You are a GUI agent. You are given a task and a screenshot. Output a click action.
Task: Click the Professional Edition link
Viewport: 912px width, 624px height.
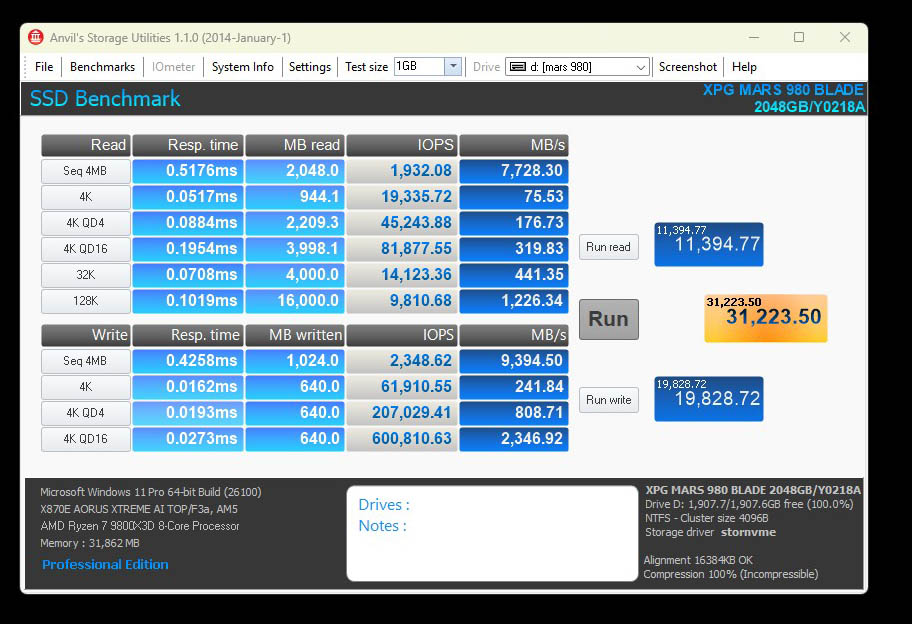click(x=105, y=564)
